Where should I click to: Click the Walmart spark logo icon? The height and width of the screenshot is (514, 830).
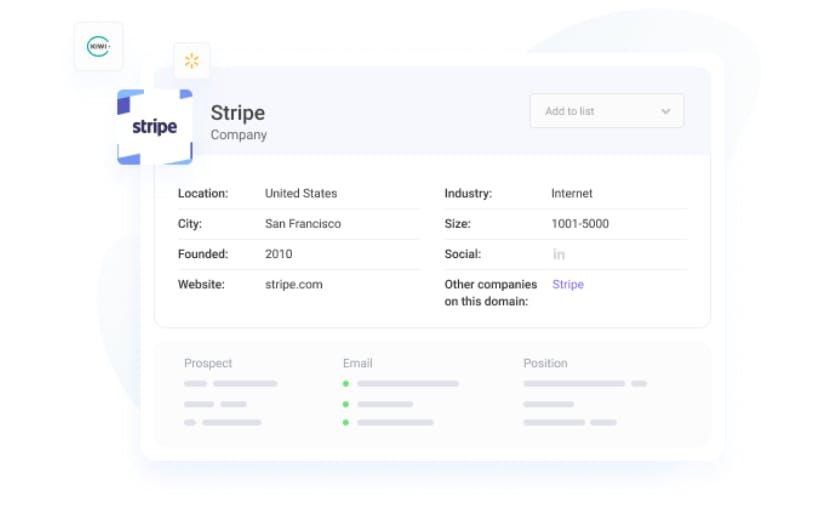(192, 61)
